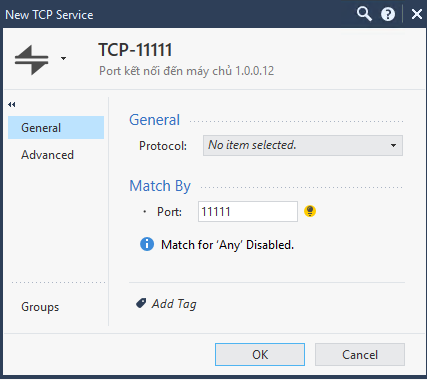
Task: Click the 'Protocol:' label
Action: tap(163, 146)
